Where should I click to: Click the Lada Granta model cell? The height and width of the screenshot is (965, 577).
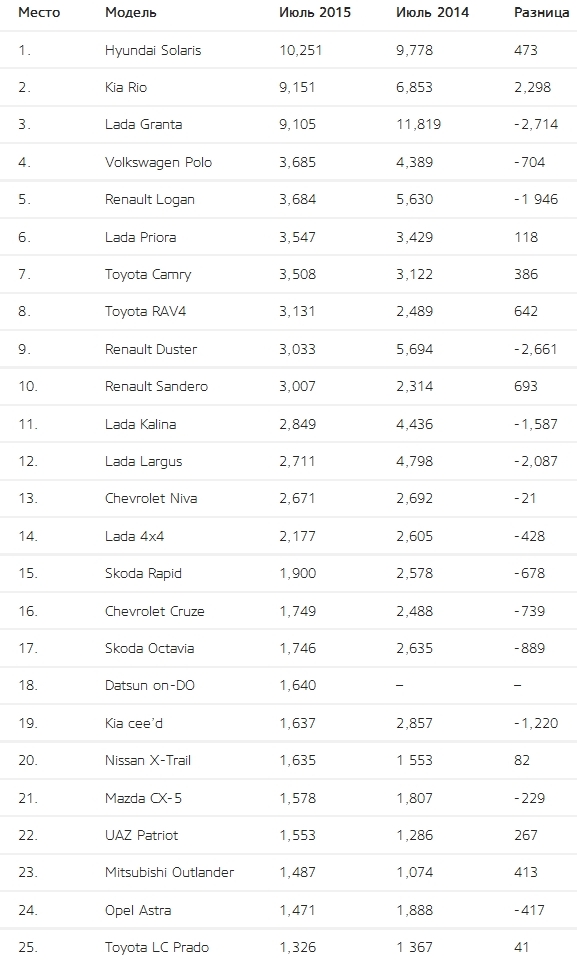pyautogui.click(x=143, y=124)
